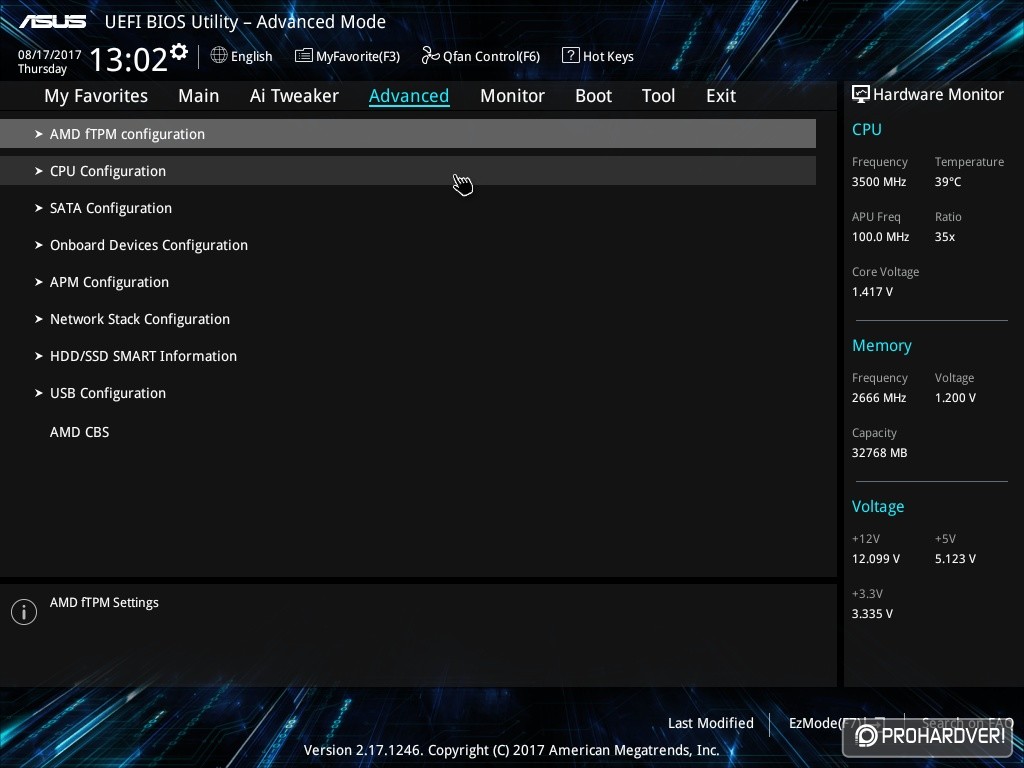The image size is (1024, 768).
Task: Switch to the Tool tab
Action: coord(658,96)
